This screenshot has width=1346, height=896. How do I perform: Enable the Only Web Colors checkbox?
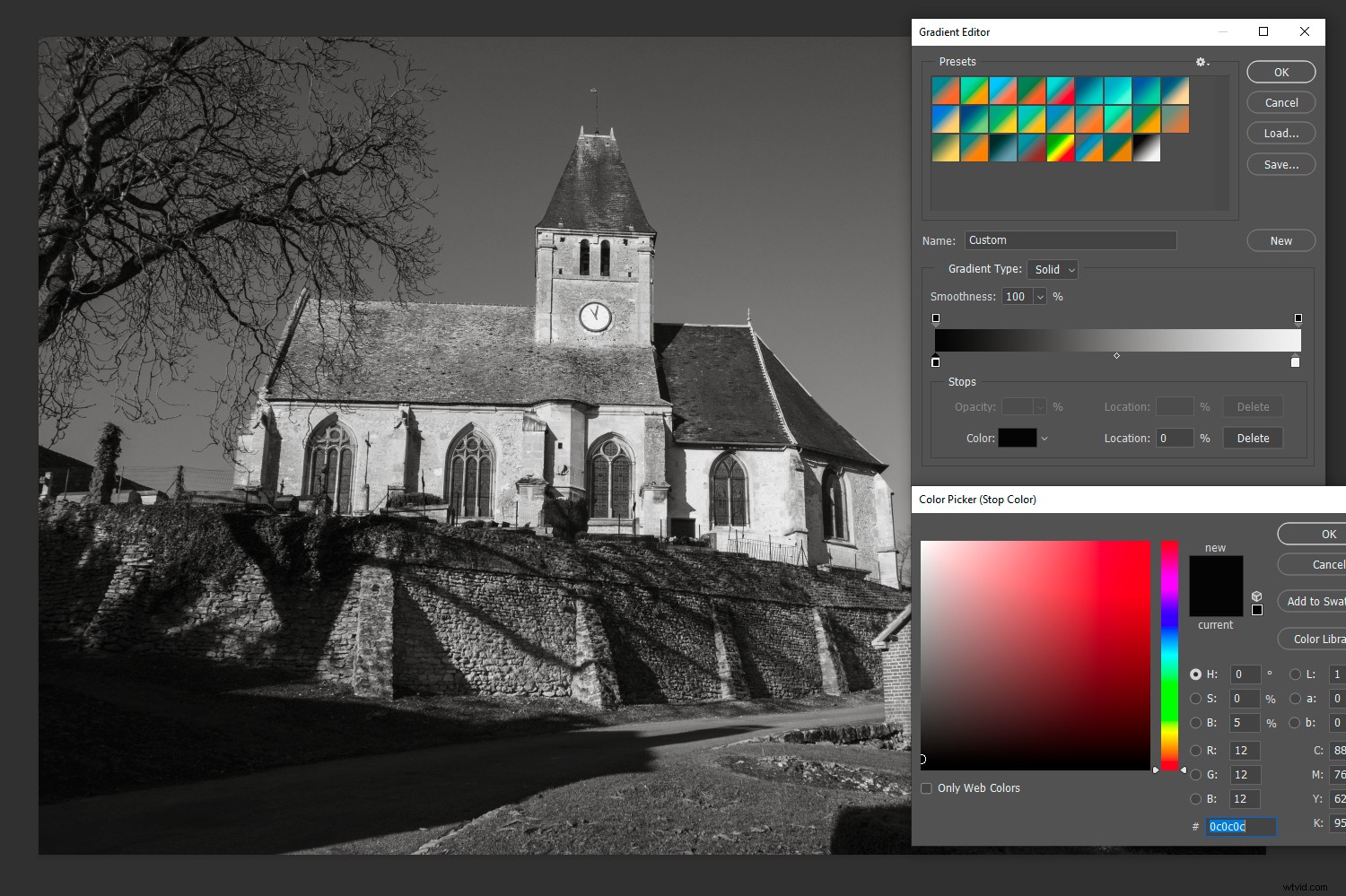coord(926,787)
